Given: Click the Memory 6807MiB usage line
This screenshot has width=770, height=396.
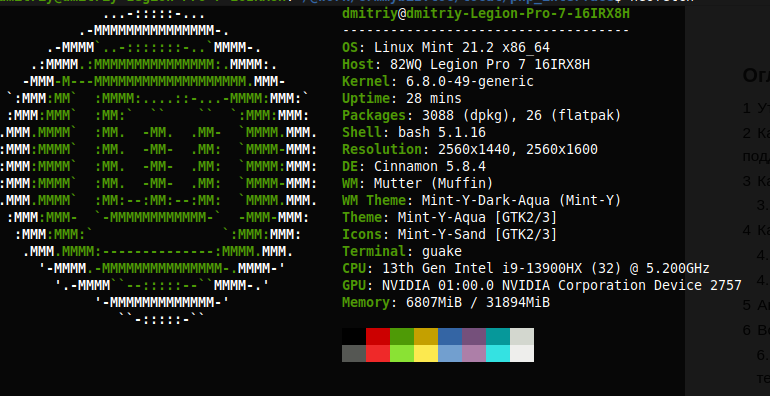Looking at the screenshot, I should pos(446,303).
